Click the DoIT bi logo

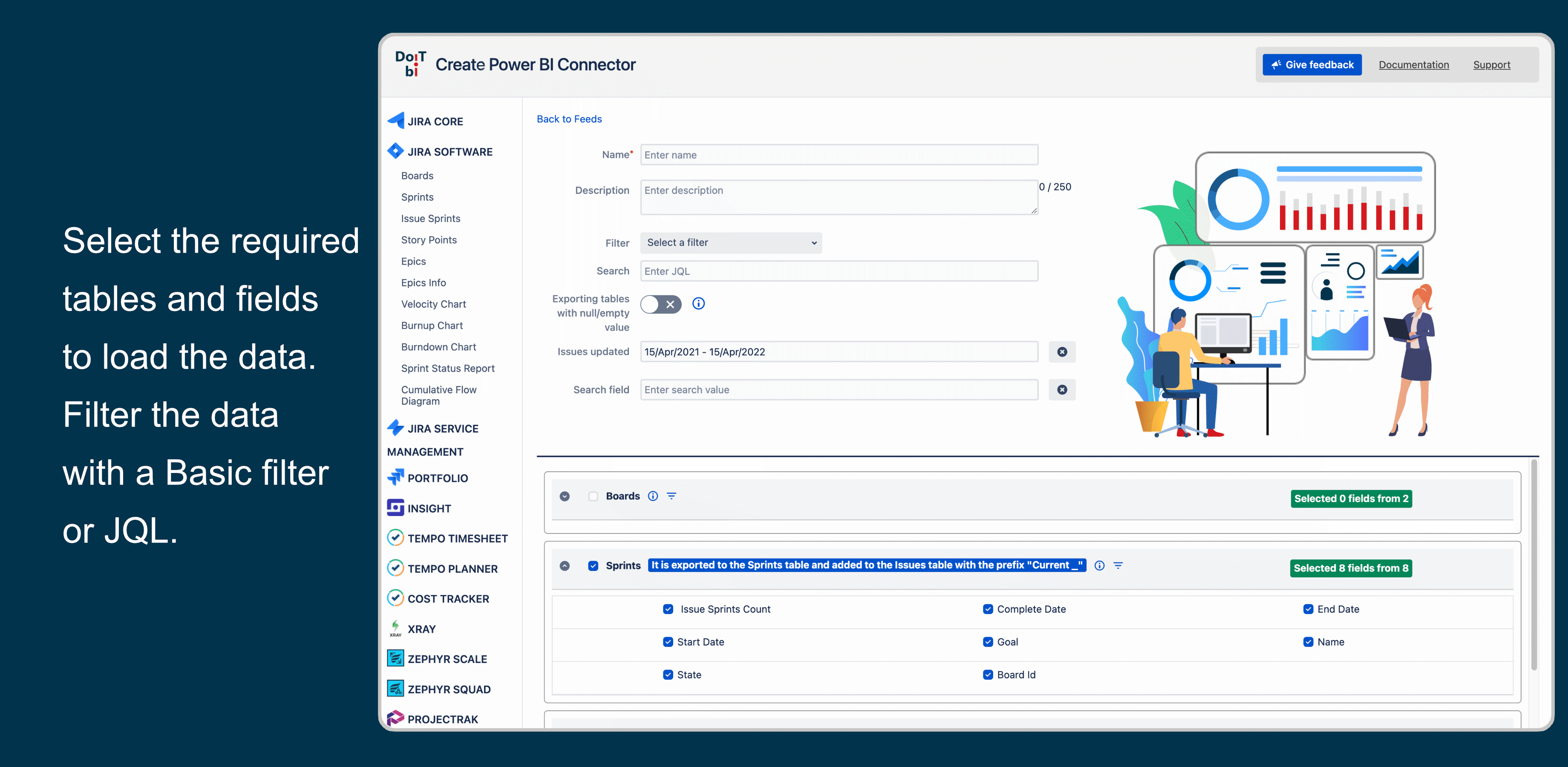click(411, 64)
